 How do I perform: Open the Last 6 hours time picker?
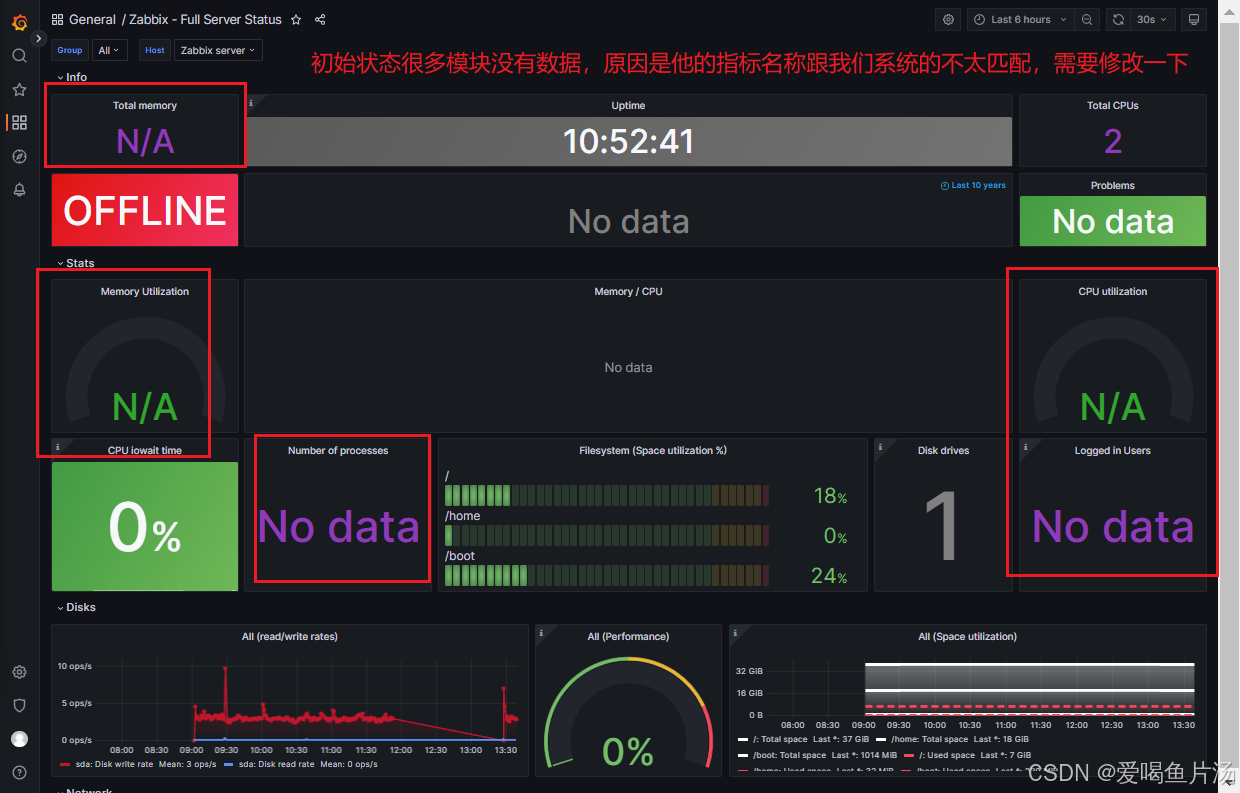coord(1020,19)
